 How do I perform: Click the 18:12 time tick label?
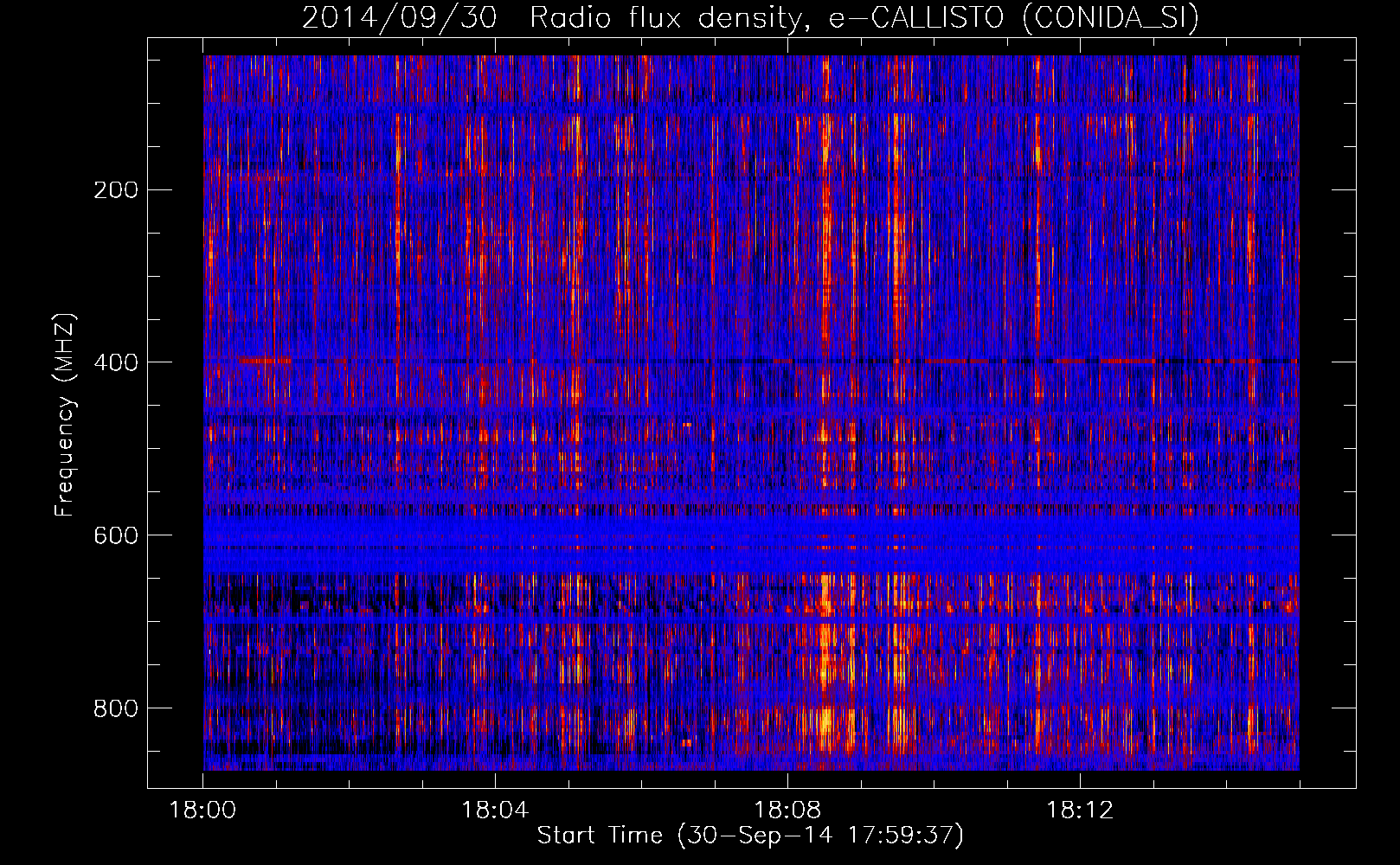point(1080,811)
